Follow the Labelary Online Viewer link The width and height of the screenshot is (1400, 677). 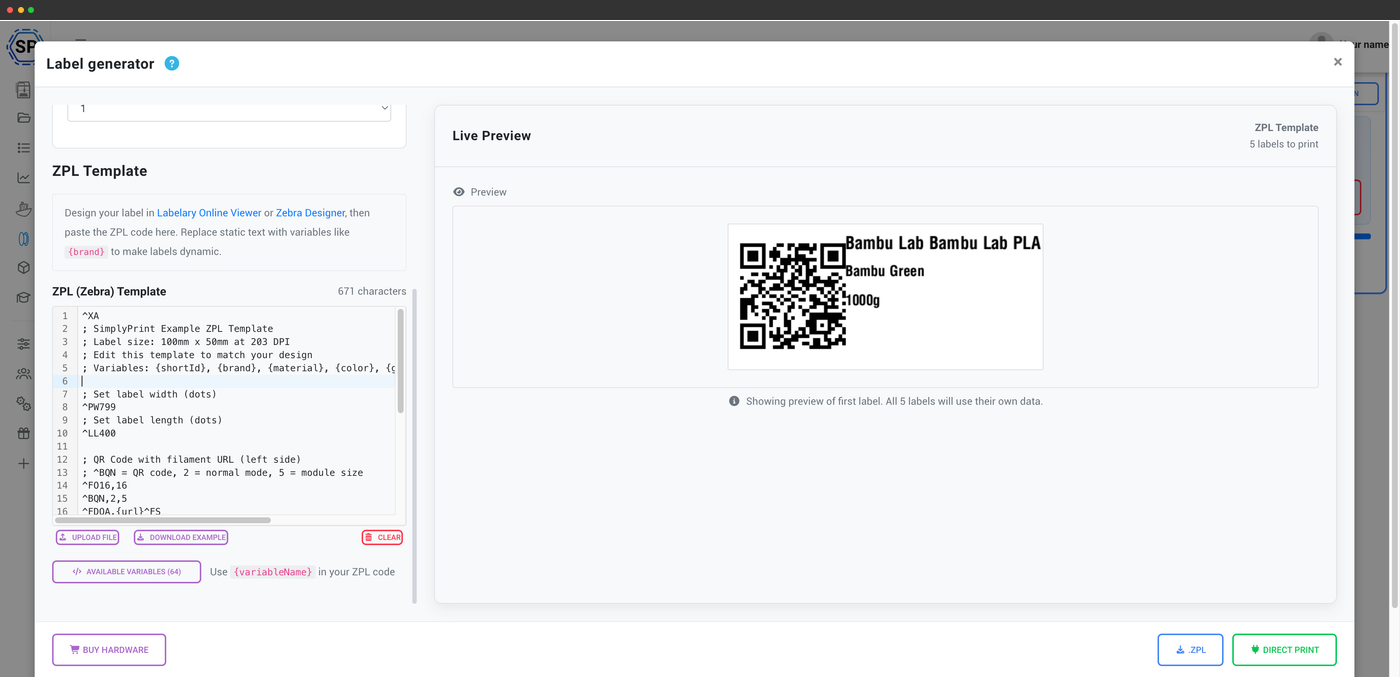(x=209, y=213)
